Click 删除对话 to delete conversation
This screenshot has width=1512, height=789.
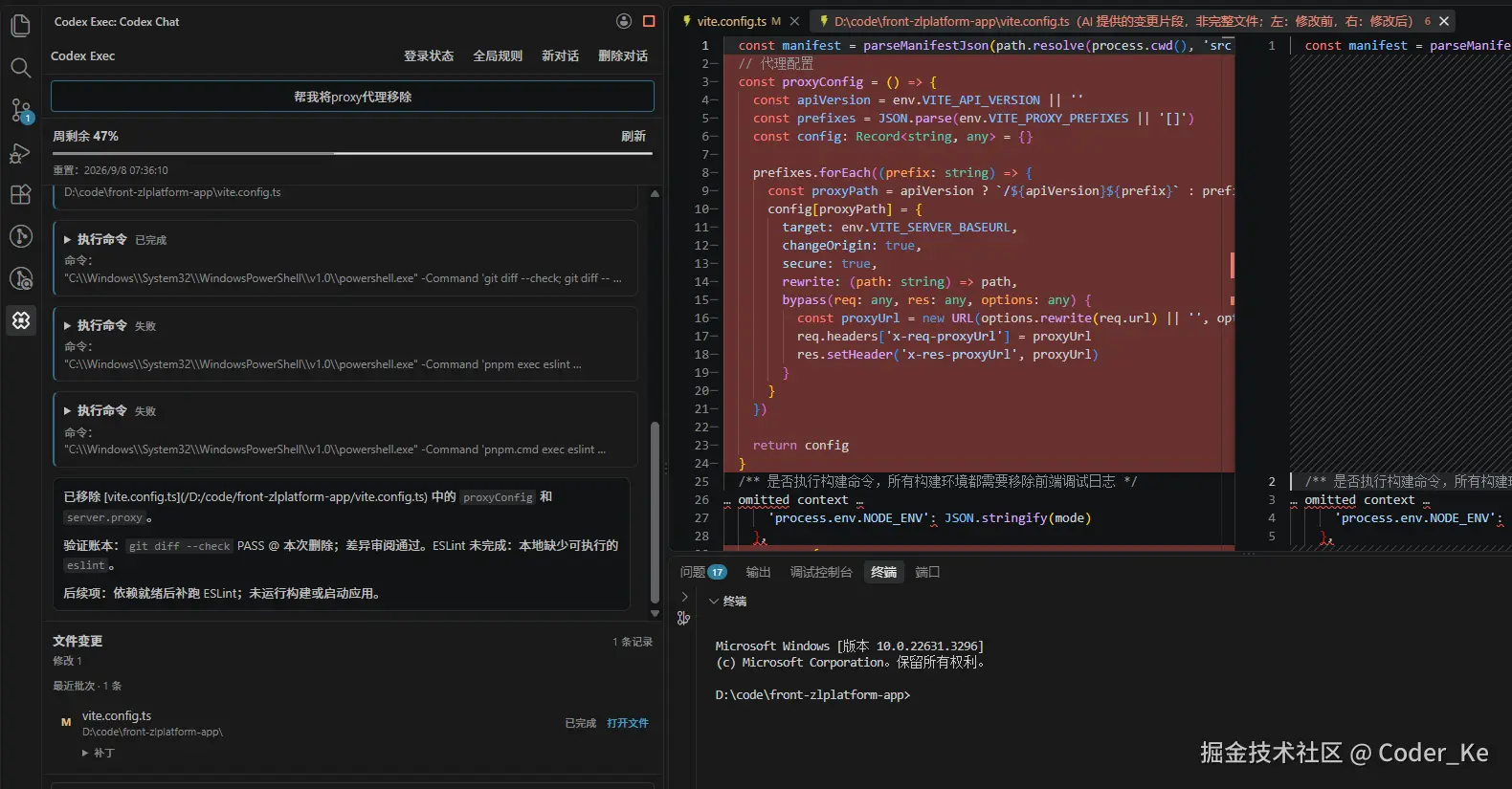pos(623,56)
